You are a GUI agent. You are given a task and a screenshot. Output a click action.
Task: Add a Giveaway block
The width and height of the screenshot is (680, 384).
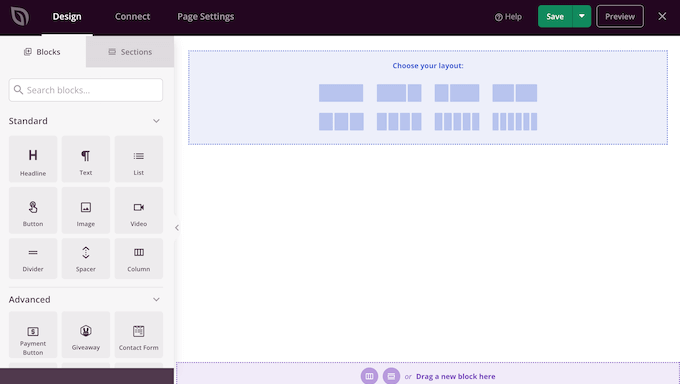pos(86,335)
